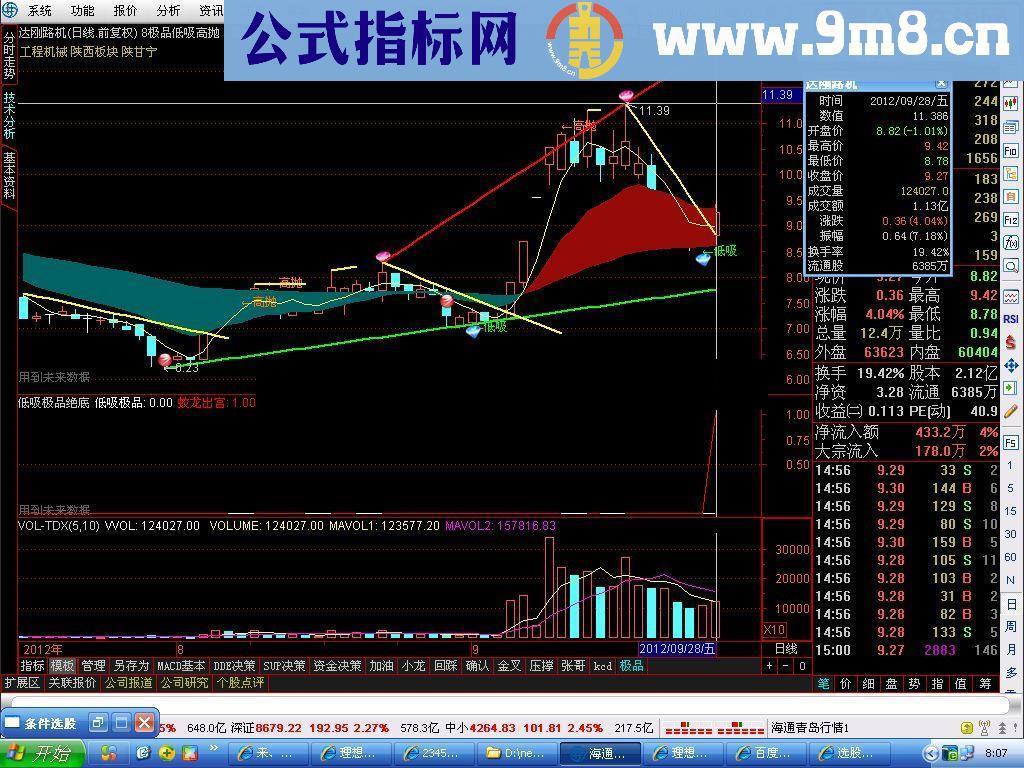Select the pencil drawing tool icon

pyautogui.click(x=1011, y=411)
